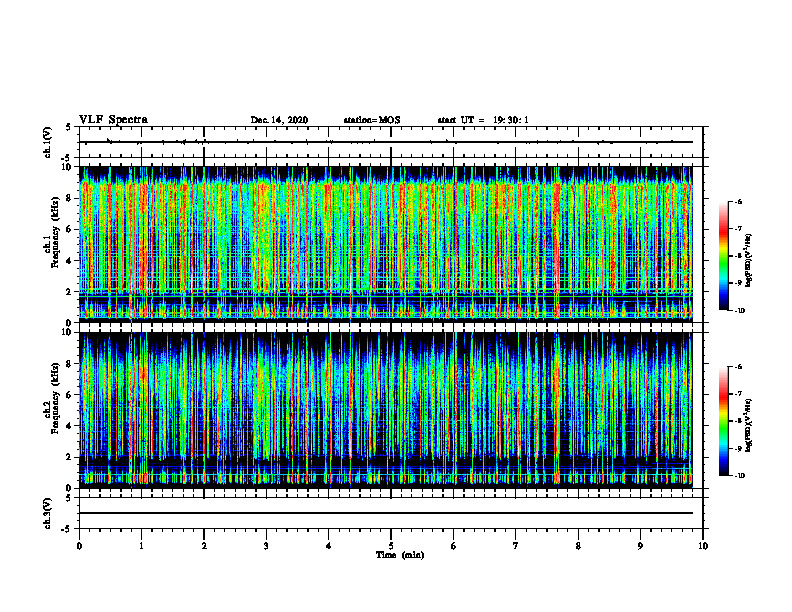The width and height of the screenshot is (792, 612).
Task: Click the '10' tick on the time axis
Action: (x=703, y=546)
